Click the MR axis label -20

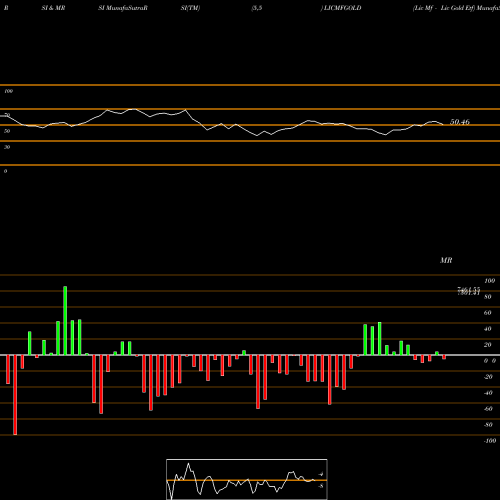click(488, 377)
